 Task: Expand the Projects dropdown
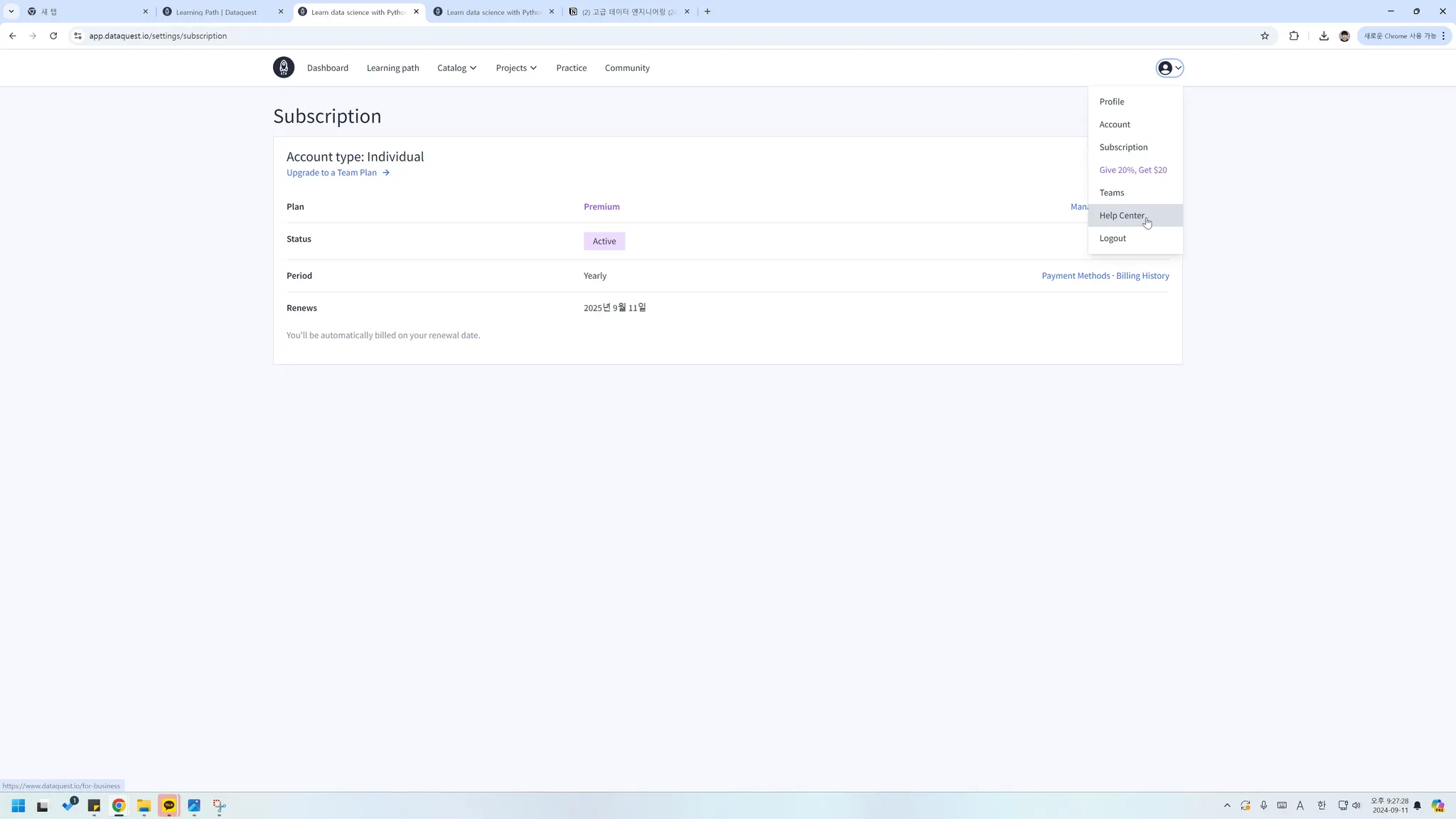516,68
